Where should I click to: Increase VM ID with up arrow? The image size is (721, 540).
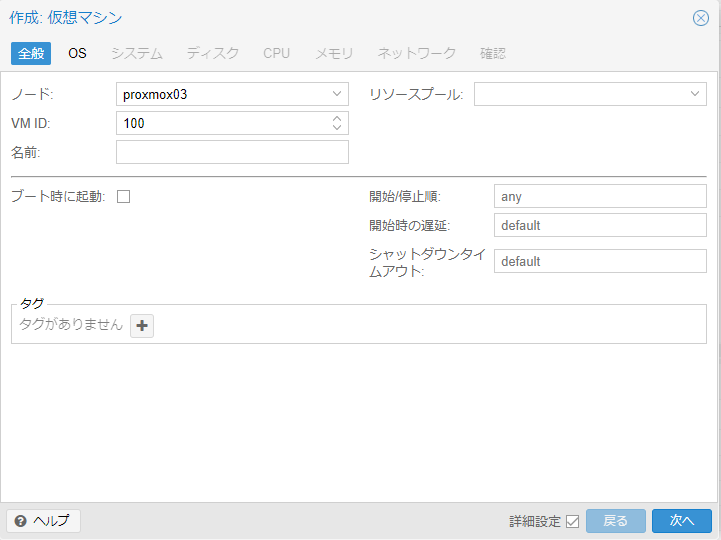(x=337, y=118)
